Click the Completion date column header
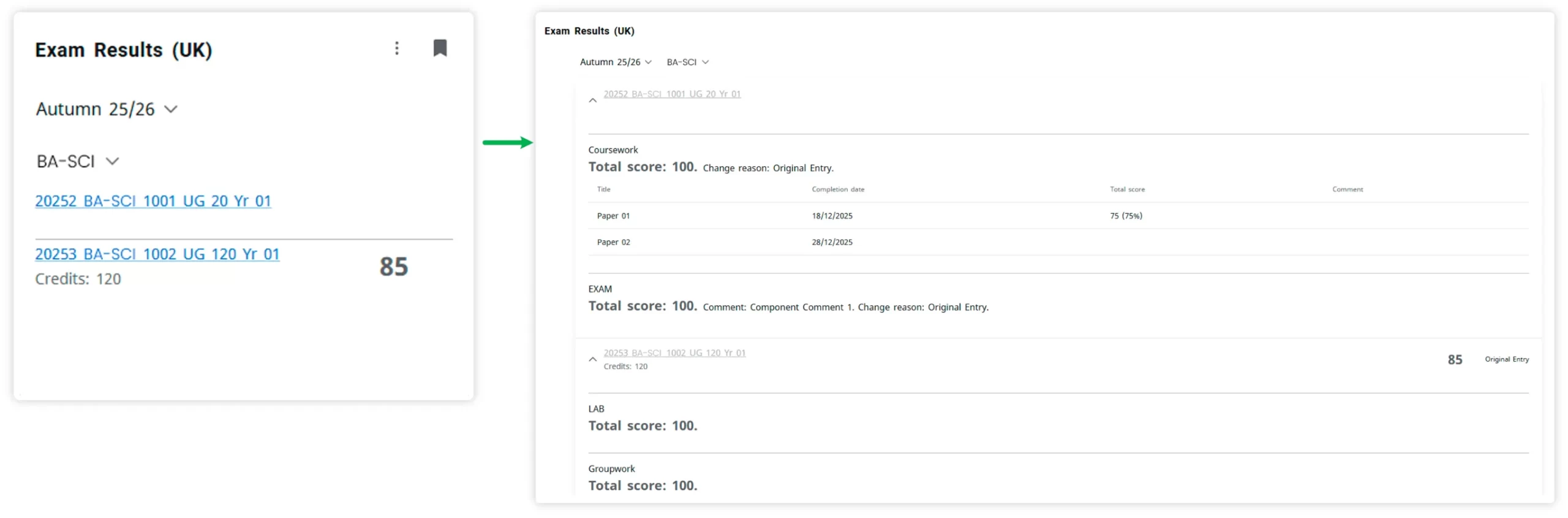The width and height of the screenshot is (1568, 518). (x=838, y=189)
